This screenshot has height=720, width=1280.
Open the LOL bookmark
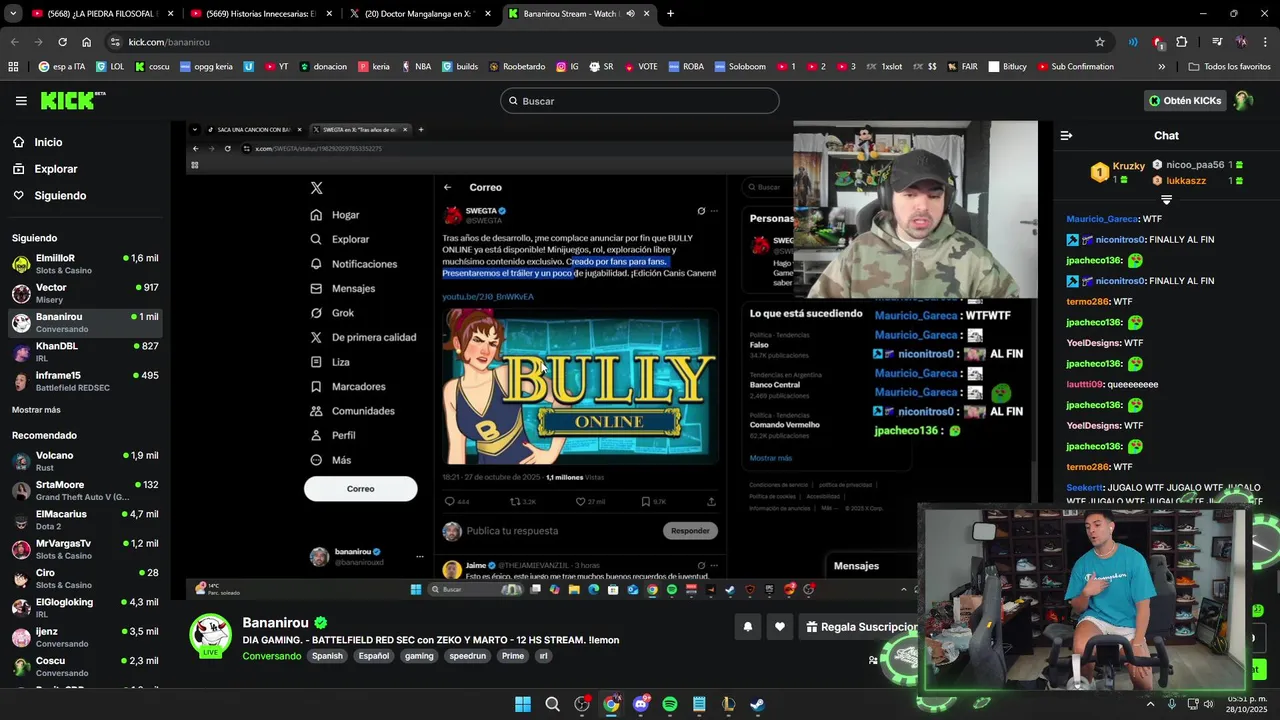pyautogui.click(x=110, y=67)
